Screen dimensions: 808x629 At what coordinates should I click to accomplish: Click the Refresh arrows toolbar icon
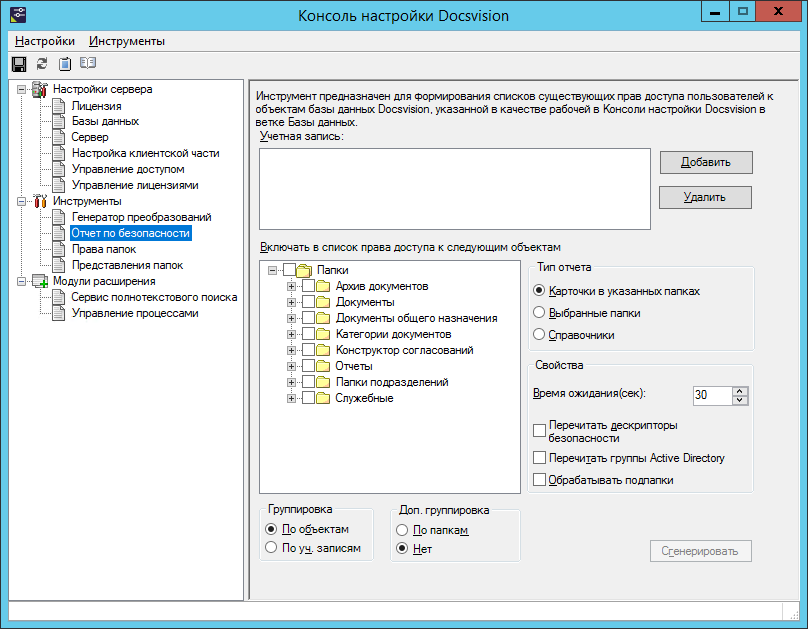click(x=41, y=64)
